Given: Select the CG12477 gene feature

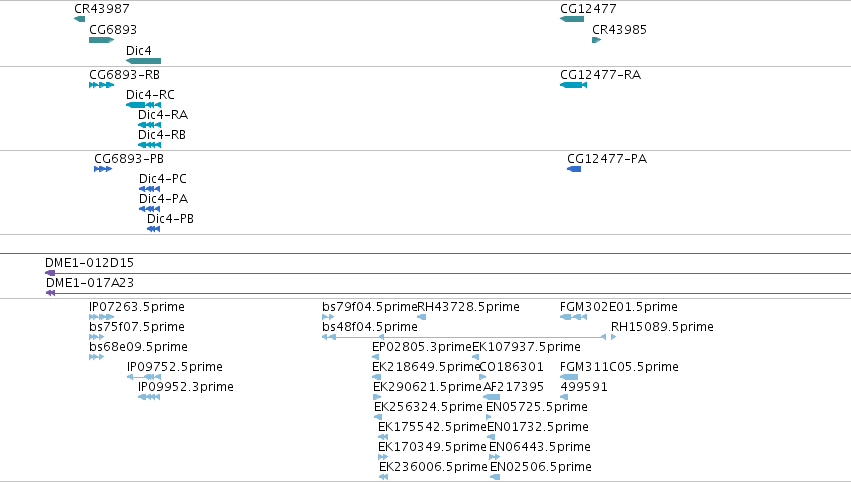Looking at the screenshot, I should [x=572, y=19].
